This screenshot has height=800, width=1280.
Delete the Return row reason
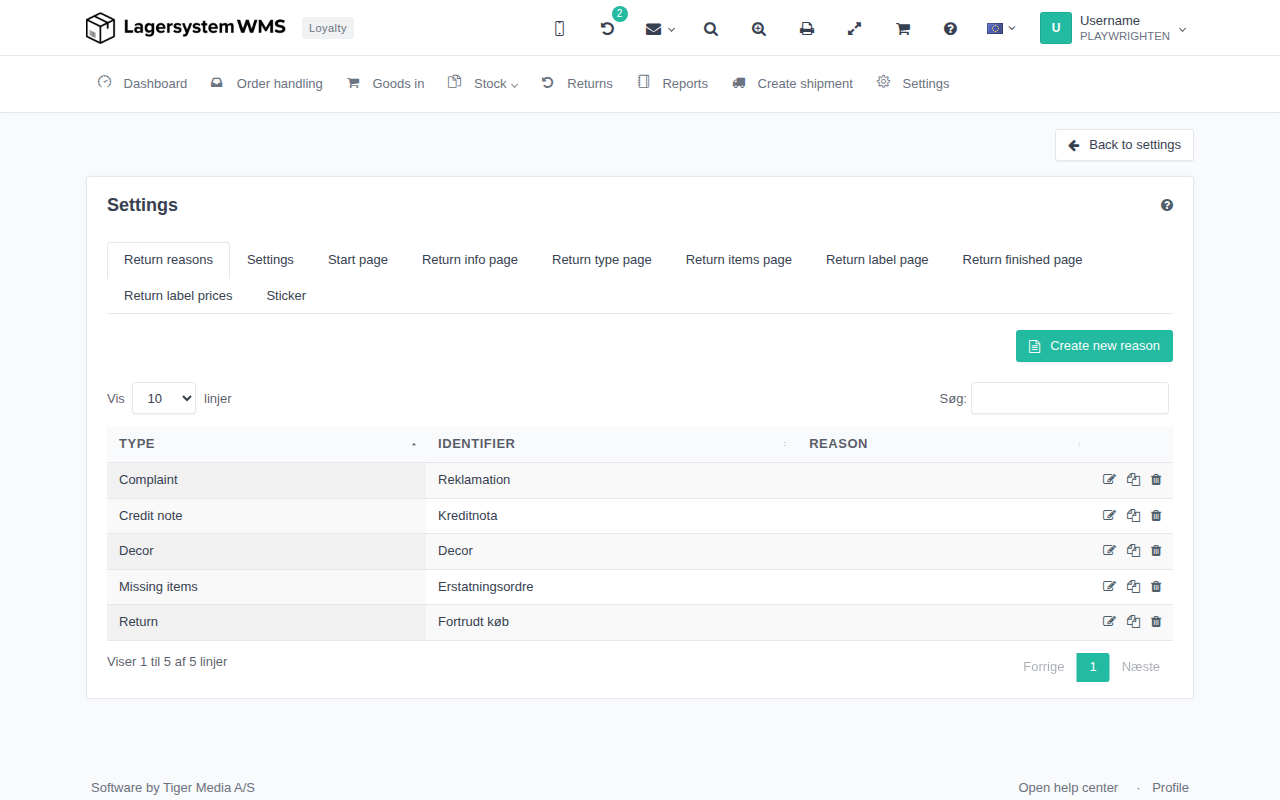click(1156, 622)
